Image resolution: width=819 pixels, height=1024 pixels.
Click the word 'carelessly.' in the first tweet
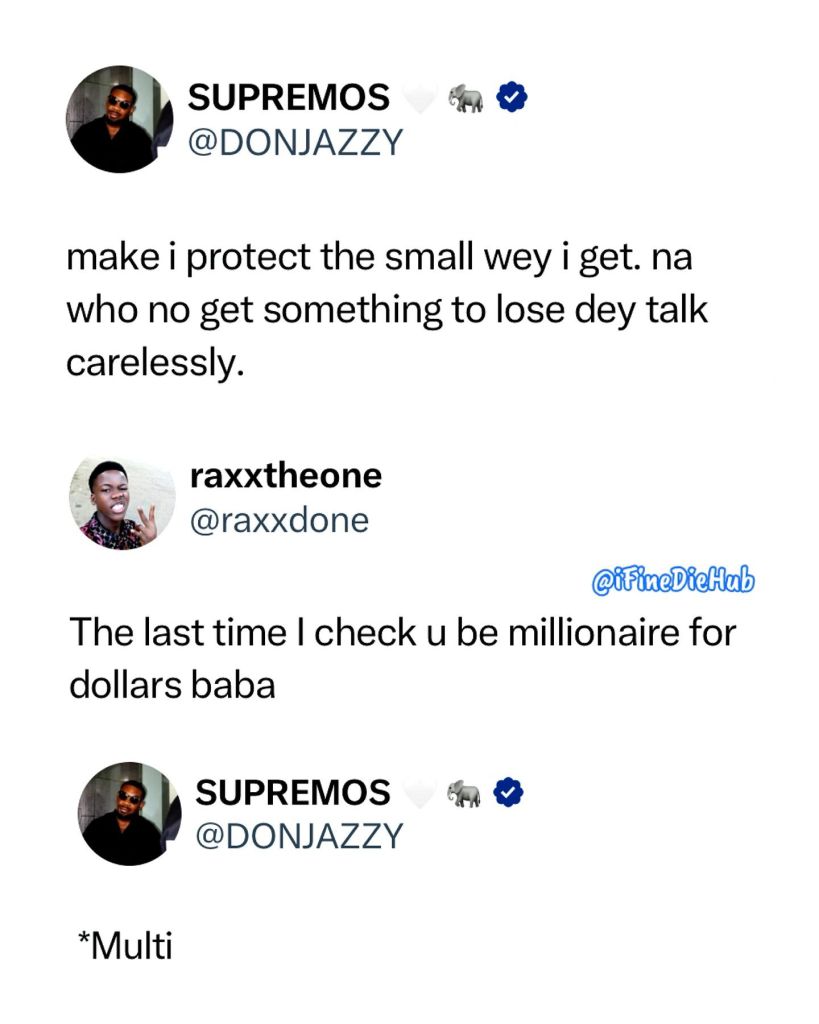click(155, 362)
